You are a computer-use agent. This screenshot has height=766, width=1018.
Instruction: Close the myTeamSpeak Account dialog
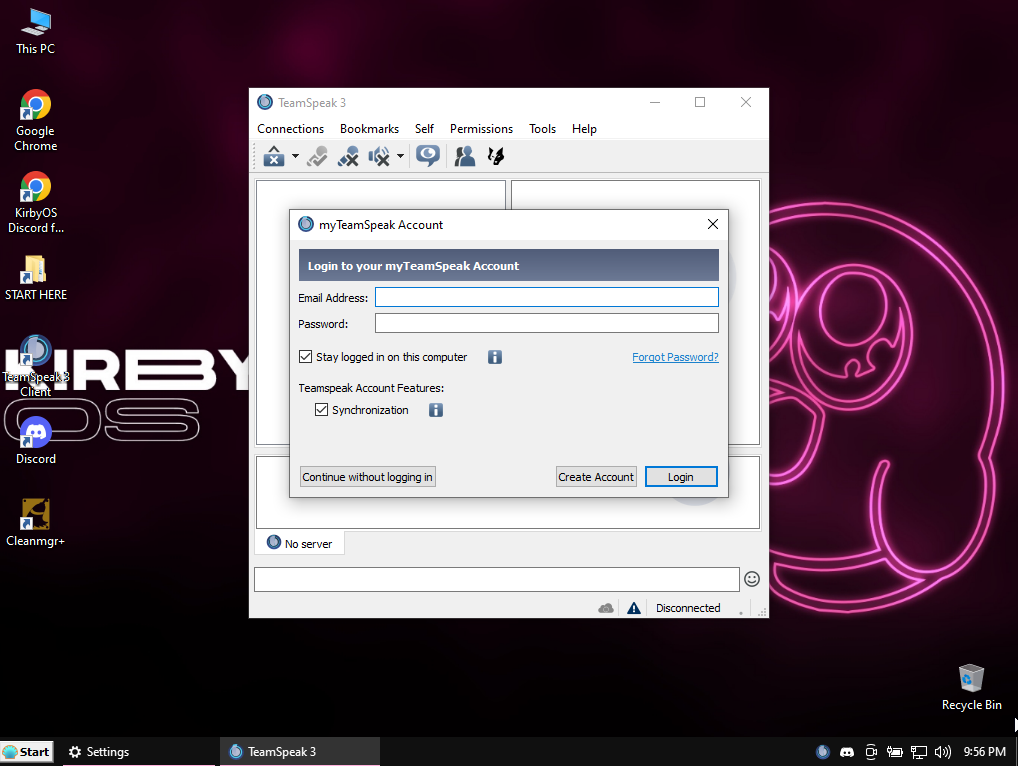tap(712, 224)
